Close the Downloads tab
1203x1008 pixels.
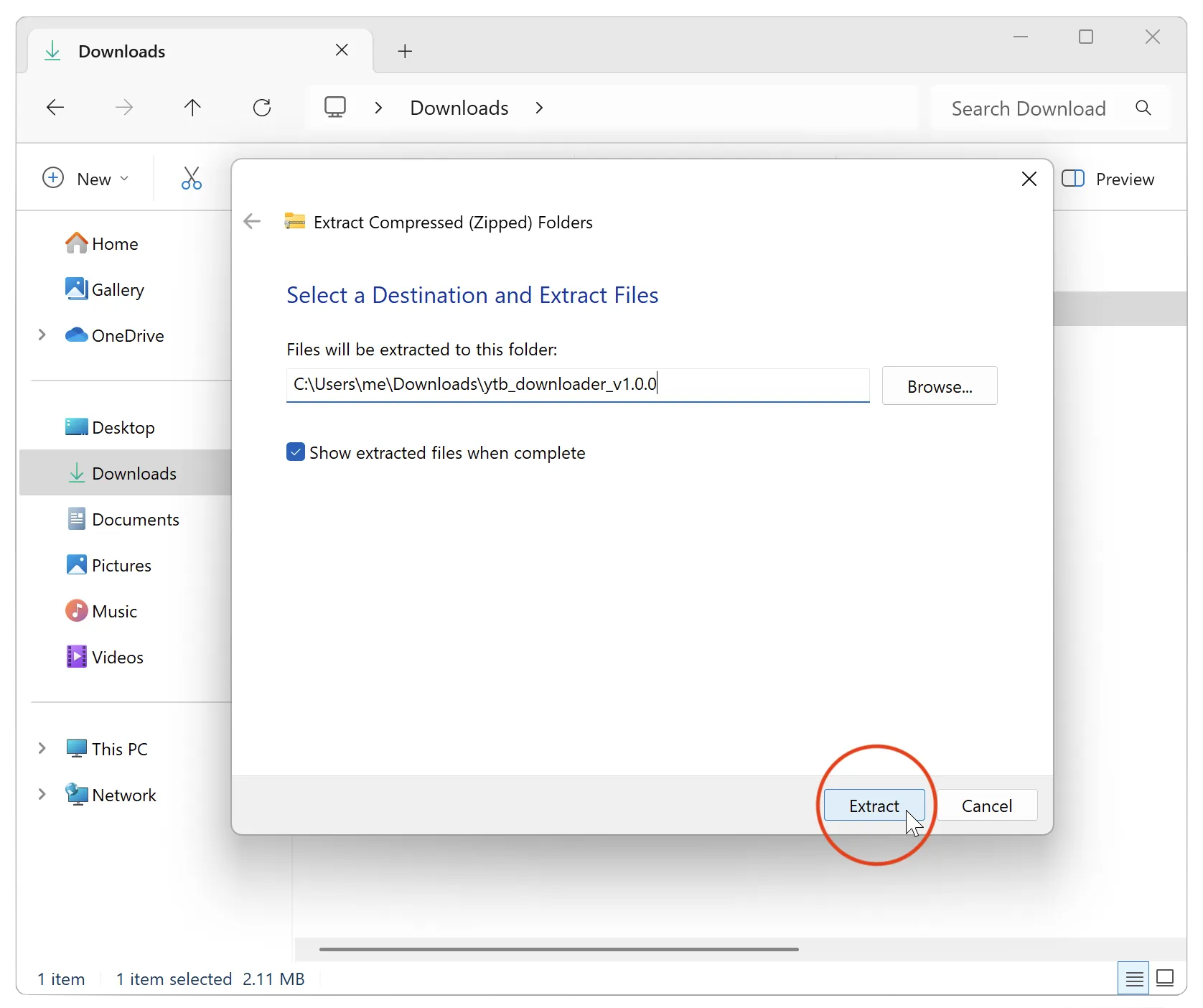[342, 50]
